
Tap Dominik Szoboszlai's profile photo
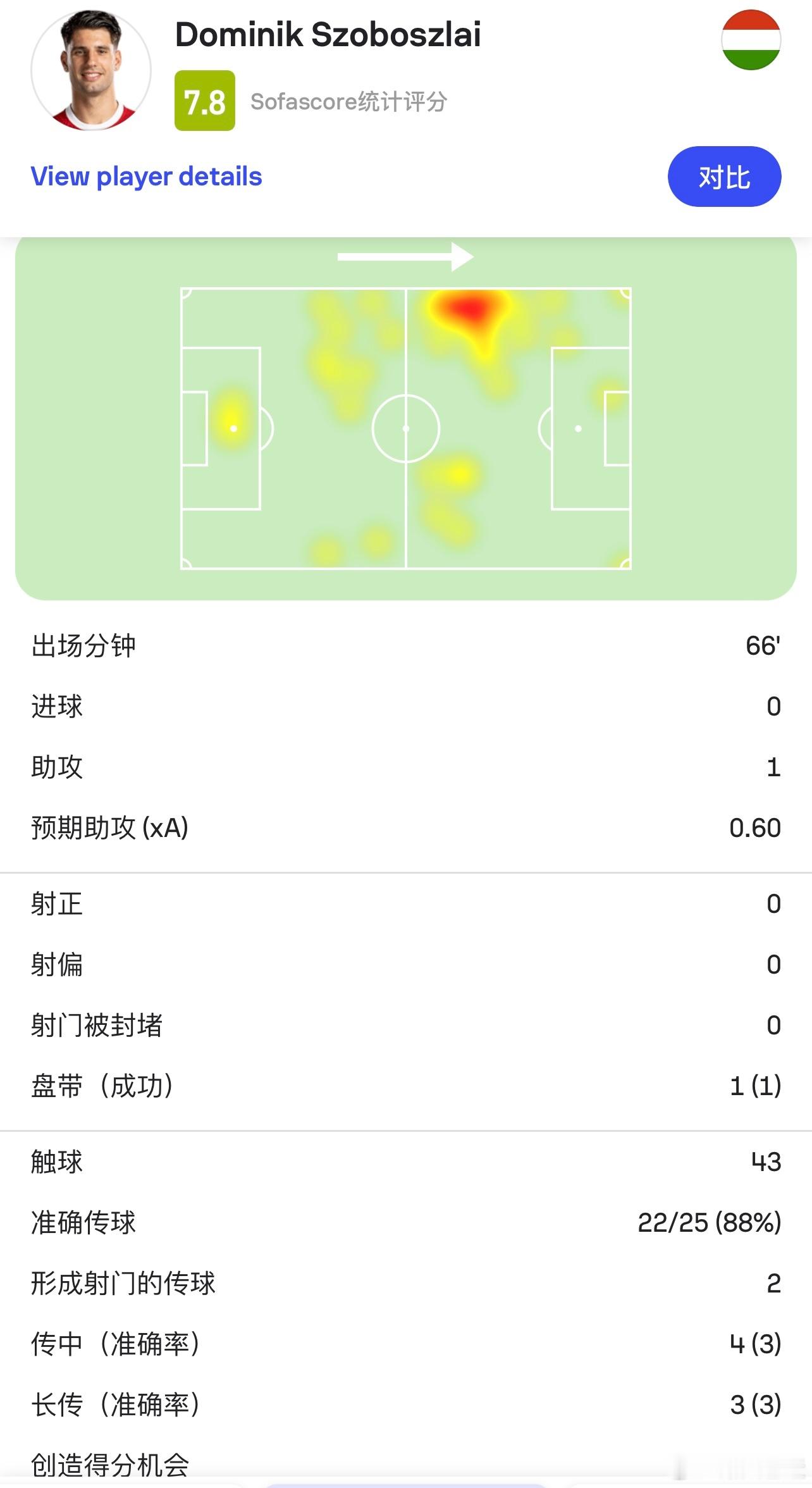pos(91,70)
